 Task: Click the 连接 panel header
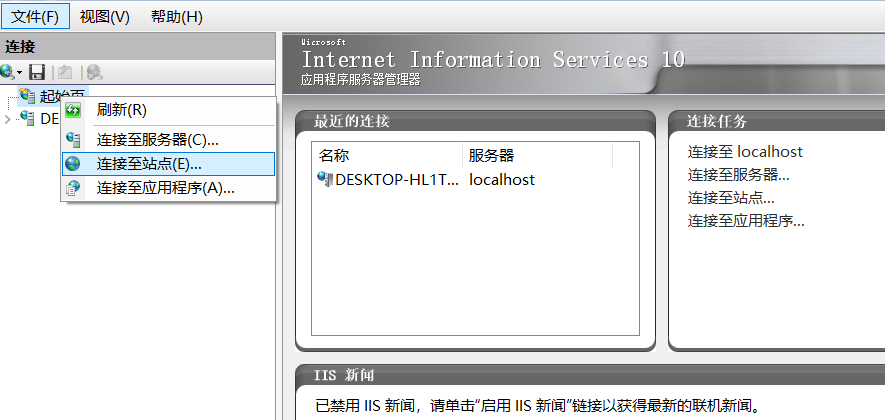coord(138,47)
